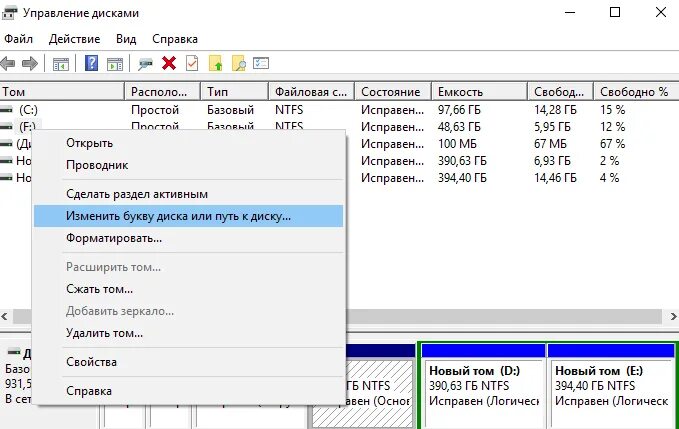Choose Удалить том from the context menu
Screen dimensions: 679x429
[x=188, y=333]
